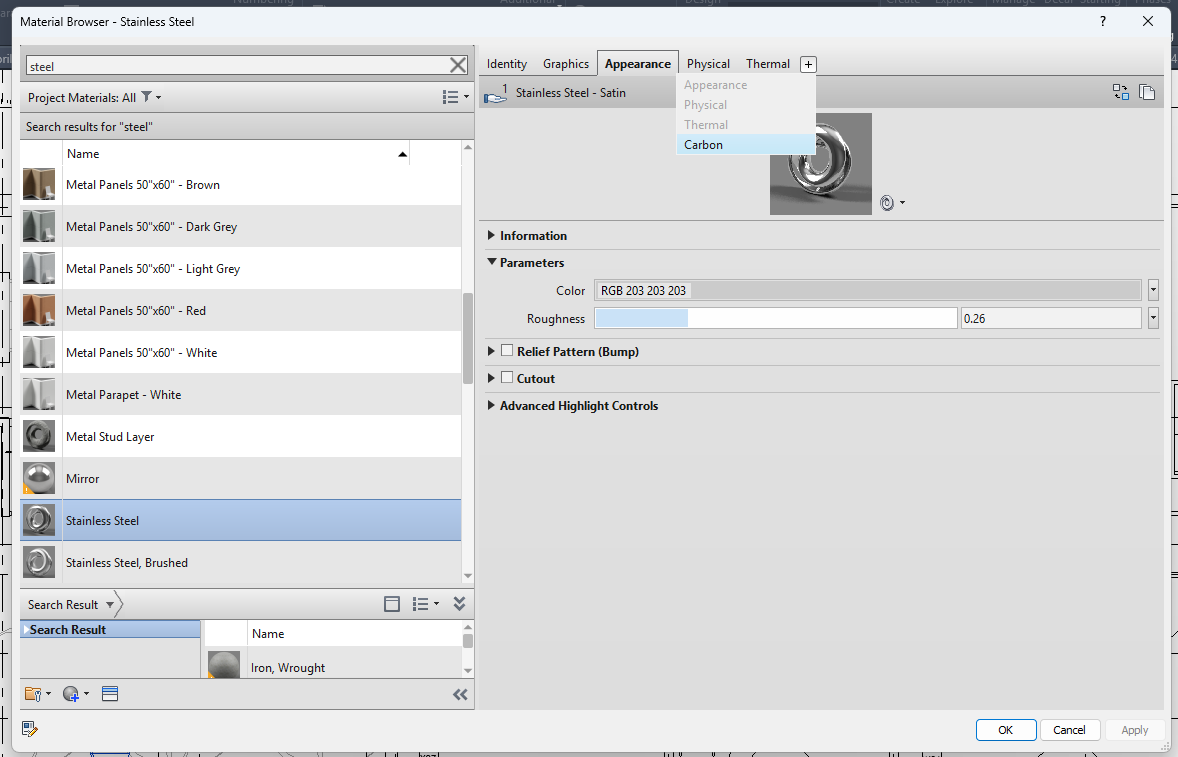This screenshot has height=757, width=1178.
Task: Enable the Relief Pattern (Bump) checkbox
Action: (507, 351)
